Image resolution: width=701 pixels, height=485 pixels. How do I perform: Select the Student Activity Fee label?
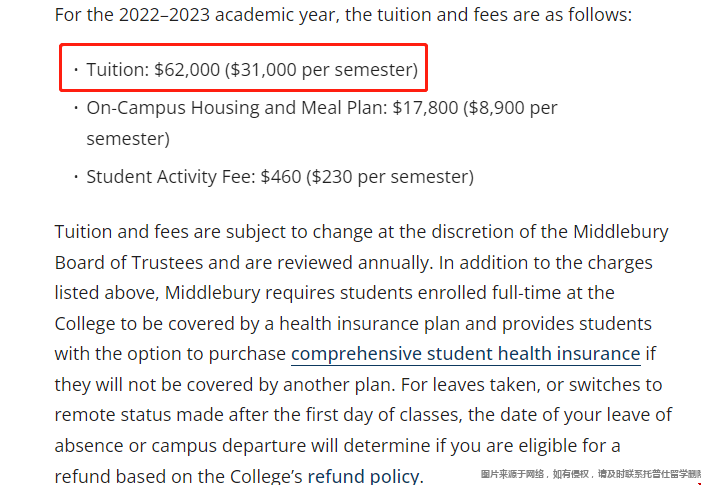(171, 177)
